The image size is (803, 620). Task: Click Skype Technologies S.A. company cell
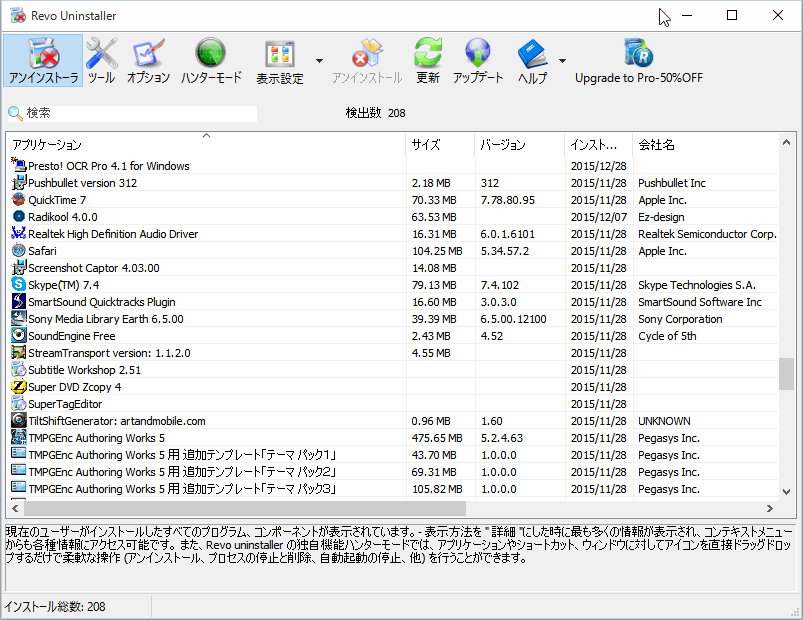pyautogui.click(x=697, y=285)
